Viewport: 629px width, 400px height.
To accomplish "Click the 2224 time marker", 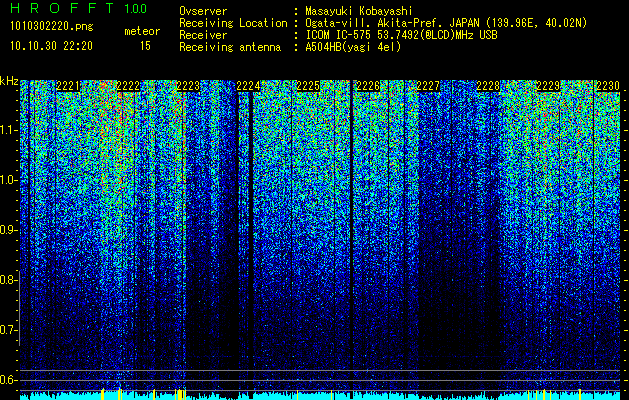I will coord(248,86).
